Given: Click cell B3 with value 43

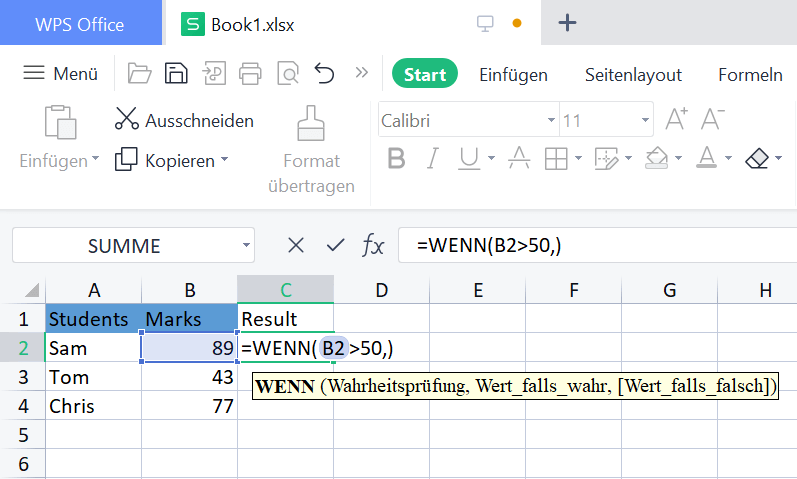Looking at the screenshot, I should (x=189, y=377).
